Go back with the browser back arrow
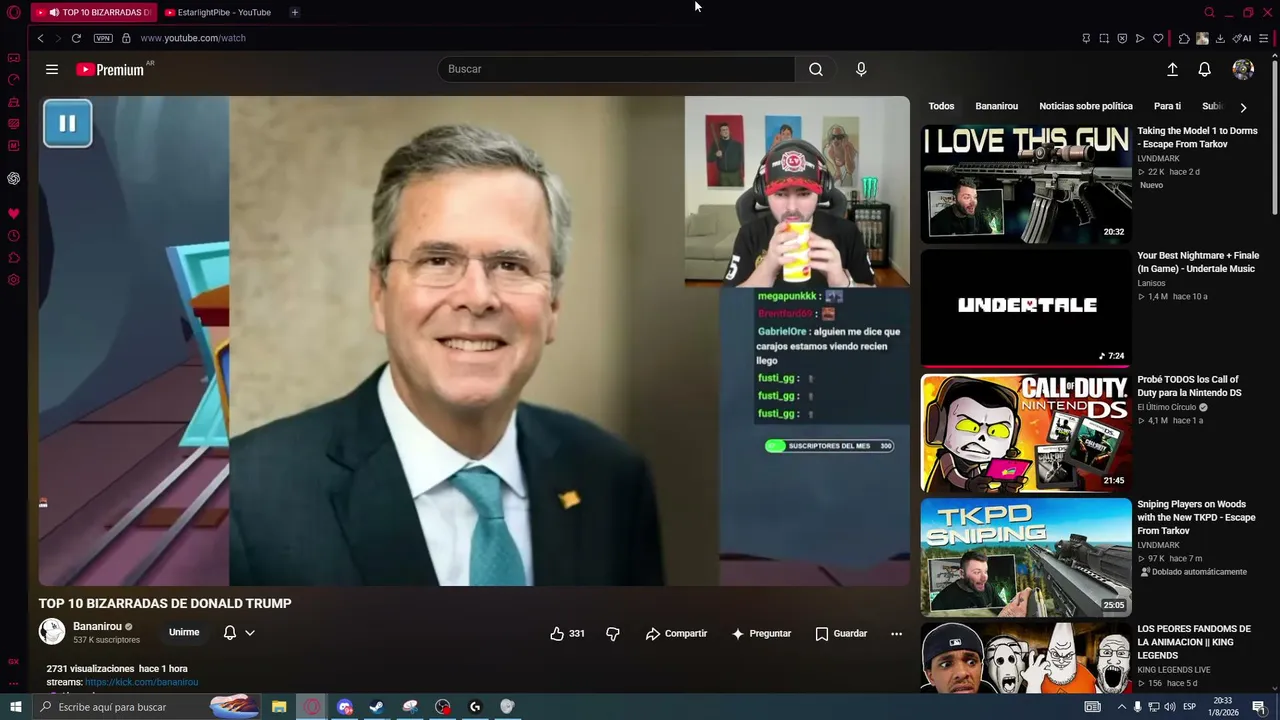 tap(40, 38)
